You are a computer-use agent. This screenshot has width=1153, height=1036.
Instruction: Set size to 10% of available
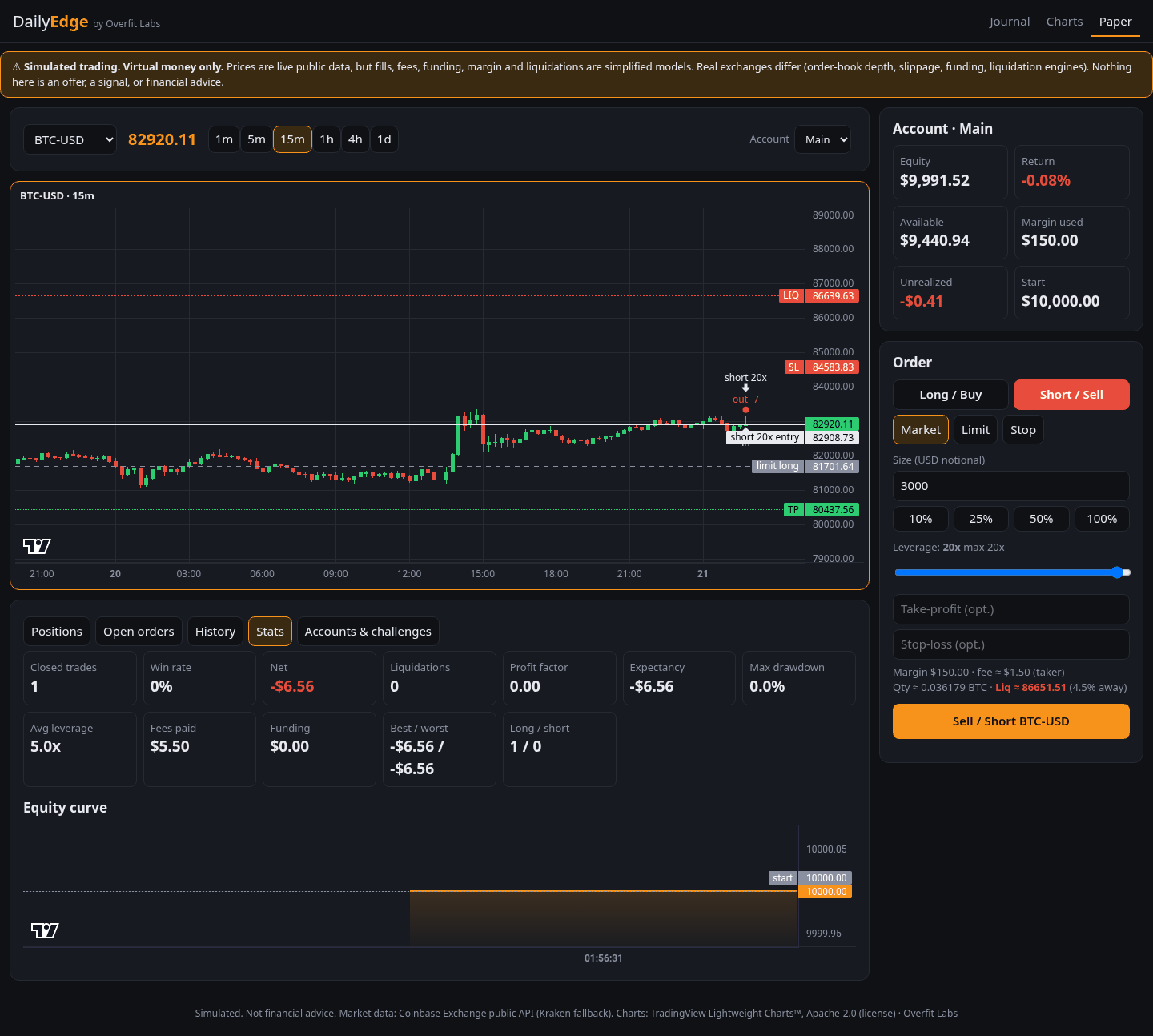pyautogui.click(x=921, y=519)
